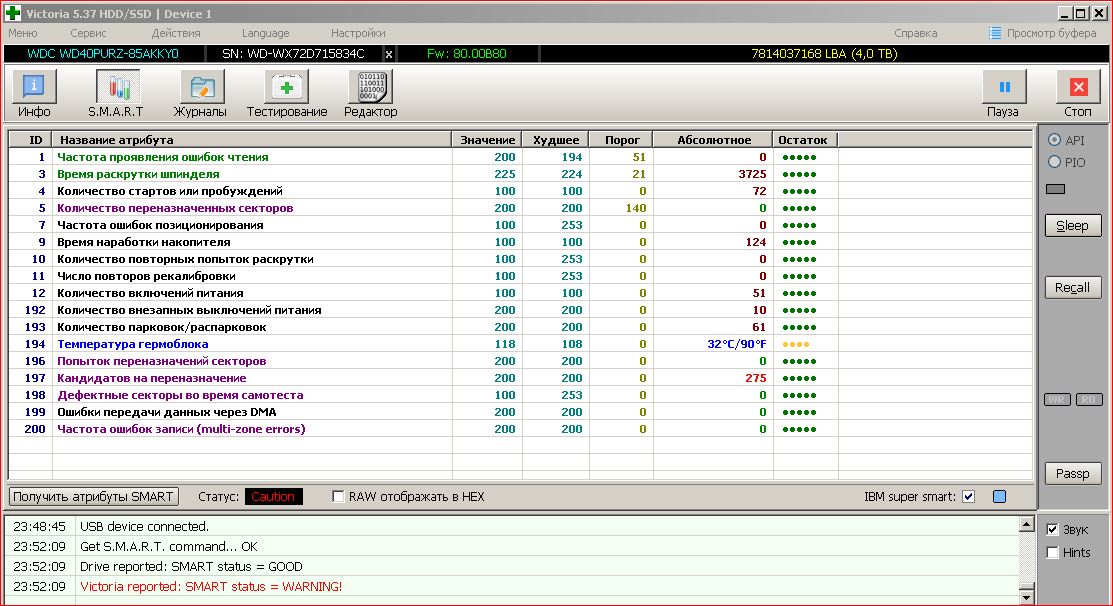Viewport: 1113px width, 606px height.
Task: Sort by the ID column header
Action: point(31,140)
